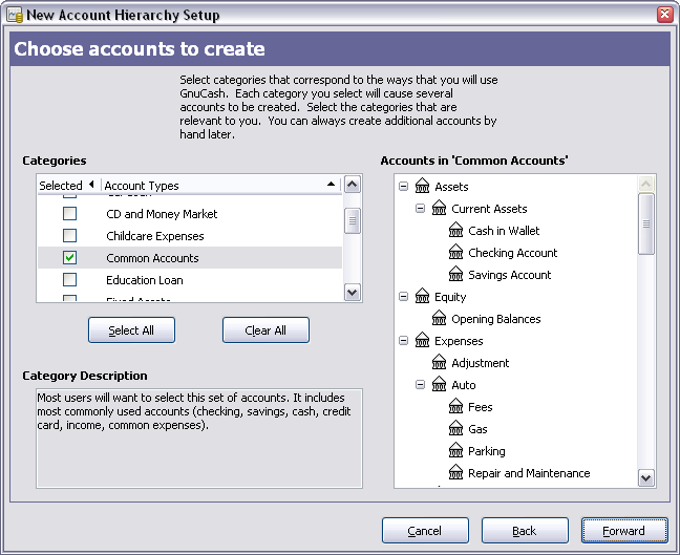This screenshot has width=680, height=555.
Task: Select Checking Account in accounts tree
Action: click(513, 253)
